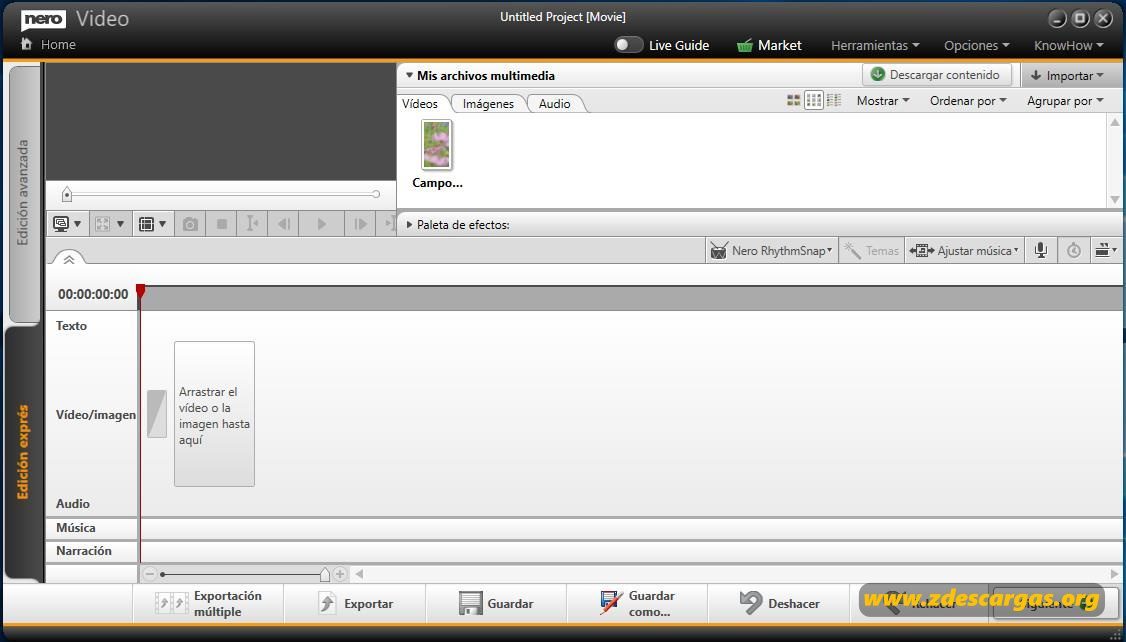The width and height of the screenshot is (1126, 642).
Task: Click the microphone narration record icon
Action: (x=1041, y=251)
